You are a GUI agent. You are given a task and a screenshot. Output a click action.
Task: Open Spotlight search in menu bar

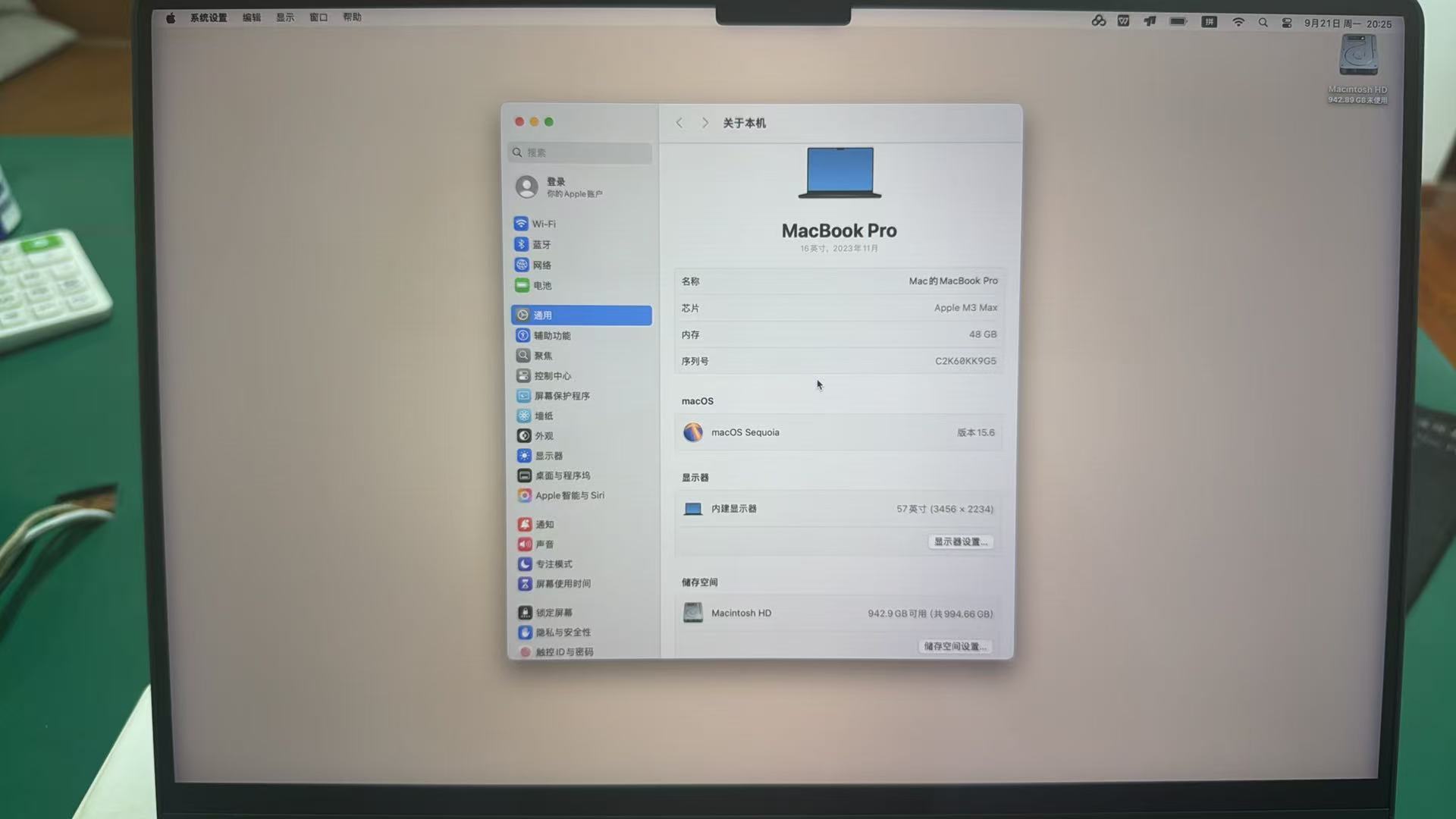pos(1263,23)
